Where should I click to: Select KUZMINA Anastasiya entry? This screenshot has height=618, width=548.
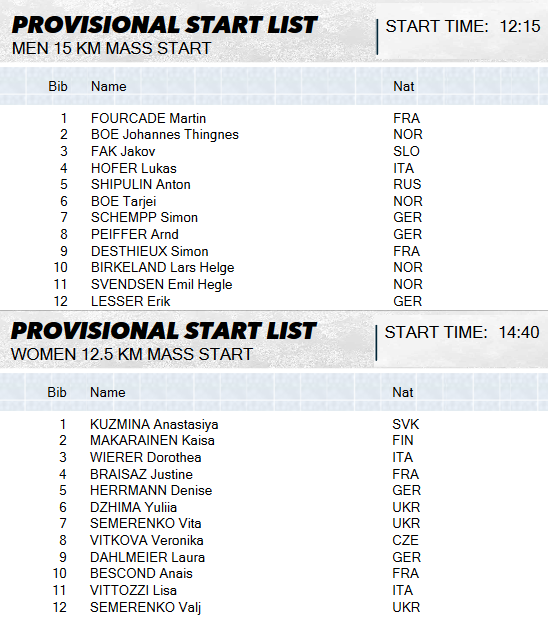point(154,424)
